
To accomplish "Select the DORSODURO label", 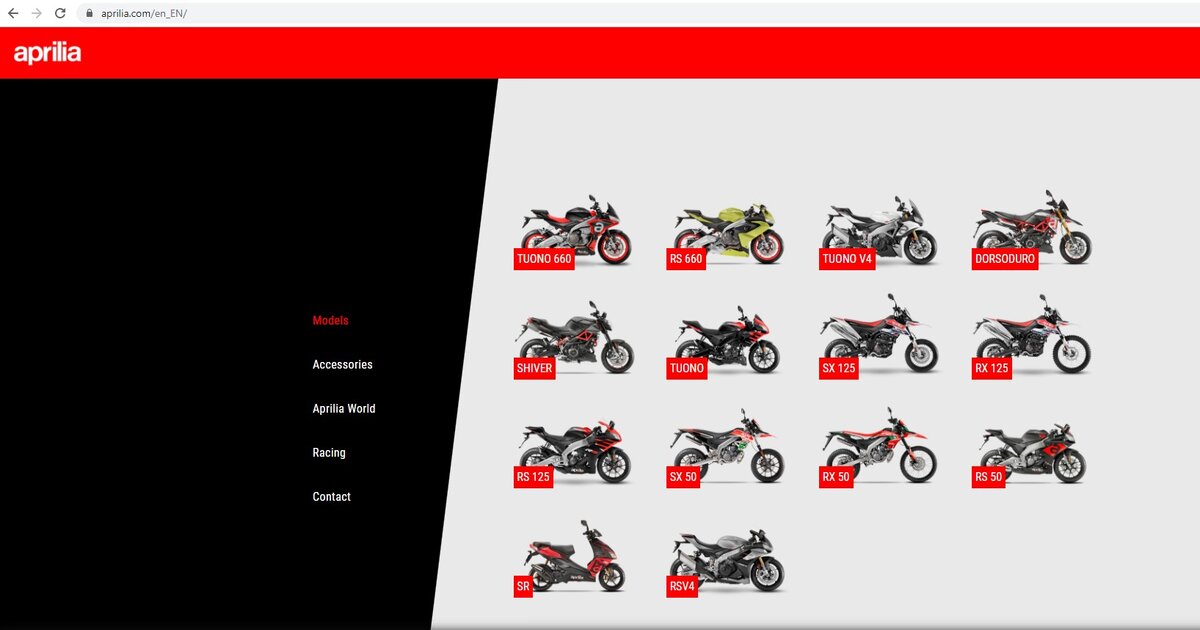I will click(1005, 259).
